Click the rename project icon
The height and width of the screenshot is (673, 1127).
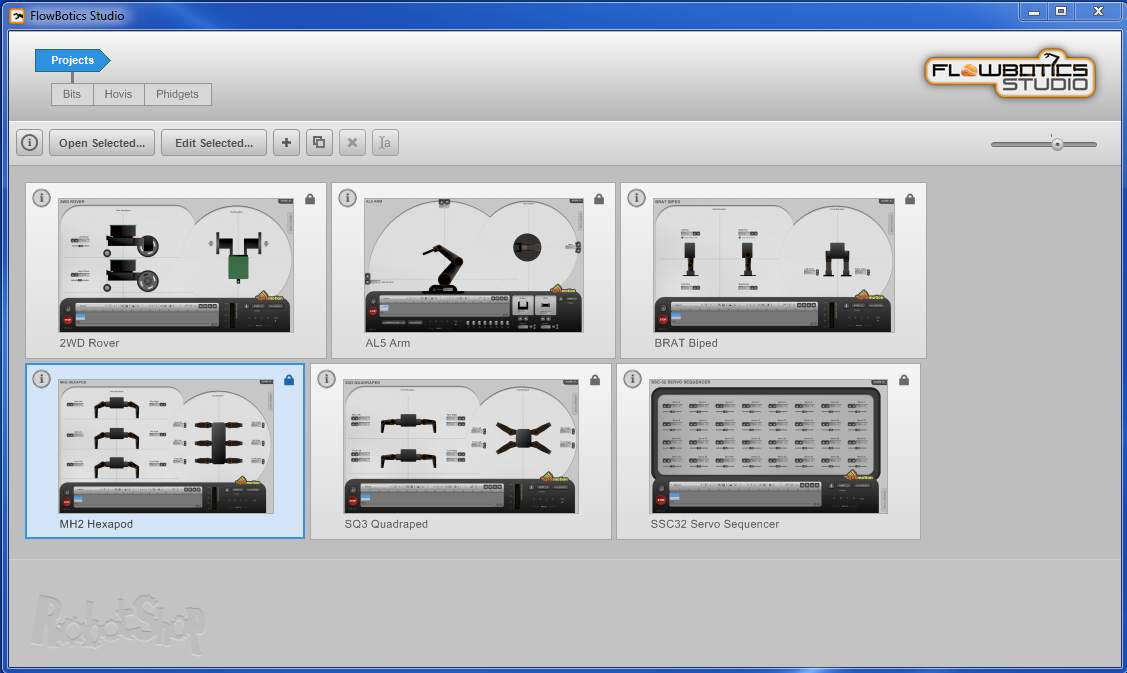tap(385, 142)
